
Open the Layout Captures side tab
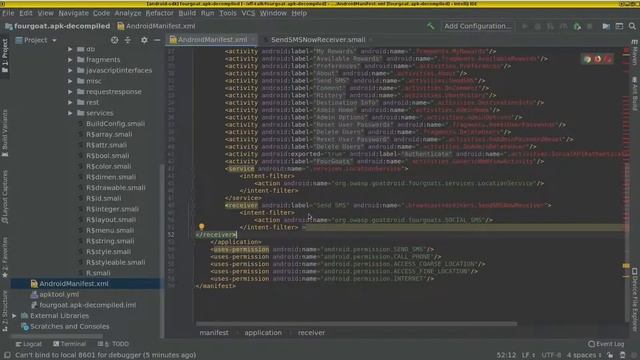5,196
